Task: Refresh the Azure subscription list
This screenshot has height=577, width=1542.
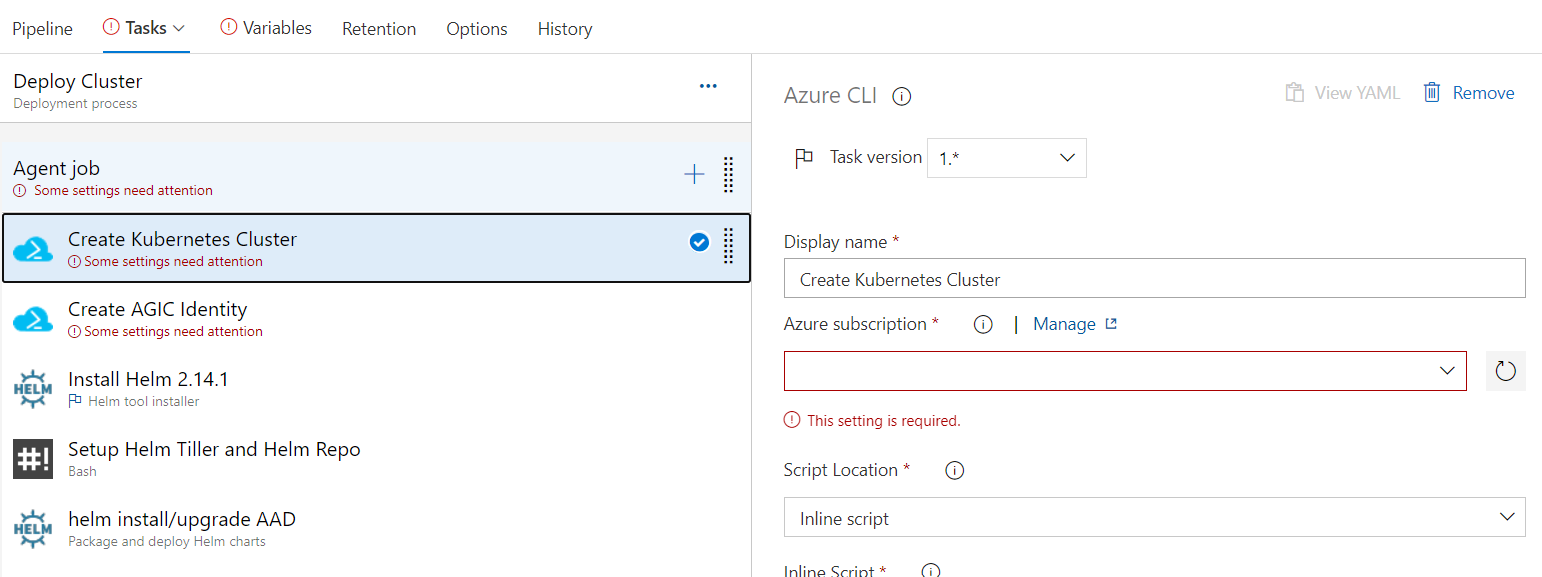Action: (x=1505, y=371)
